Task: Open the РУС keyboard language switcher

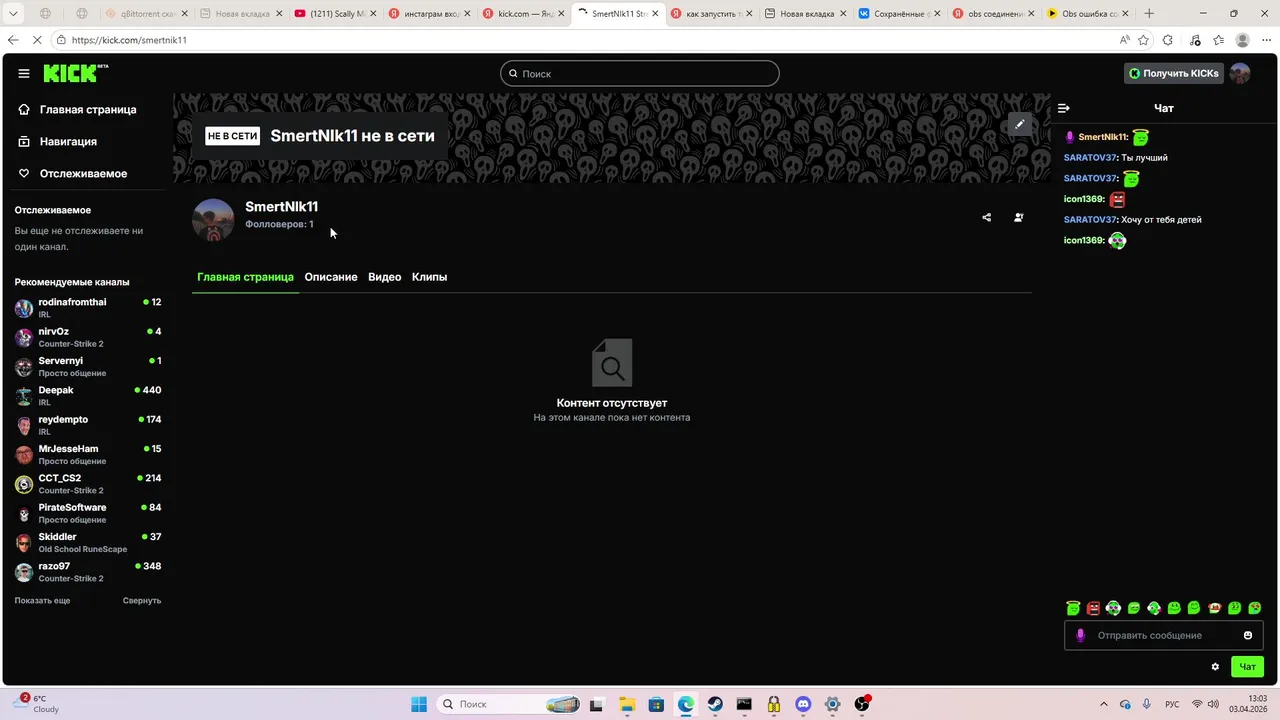Action: click(x=1172, y=704)
